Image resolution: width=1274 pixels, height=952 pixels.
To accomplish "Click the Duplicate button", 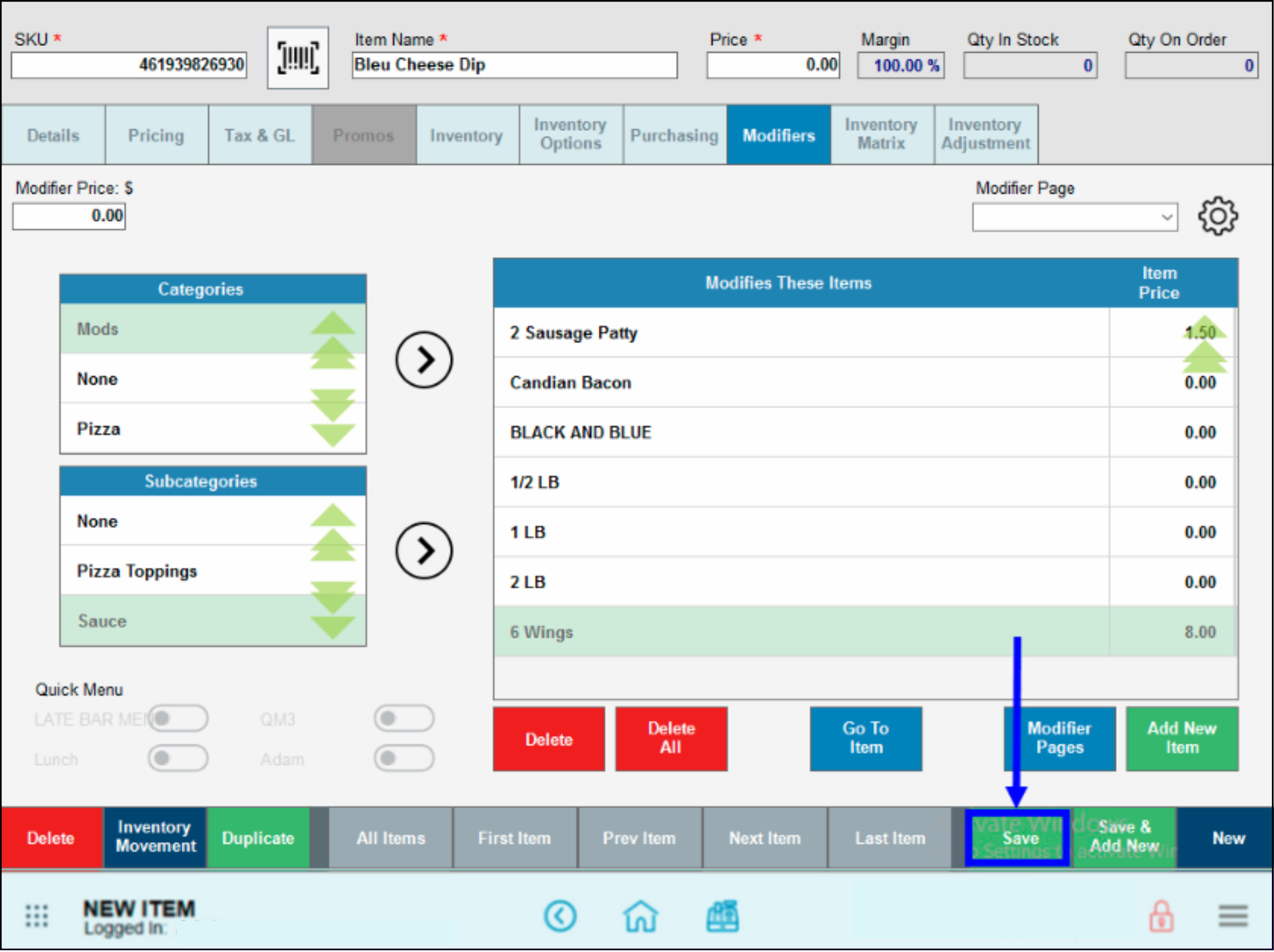I will click(258, 838).
